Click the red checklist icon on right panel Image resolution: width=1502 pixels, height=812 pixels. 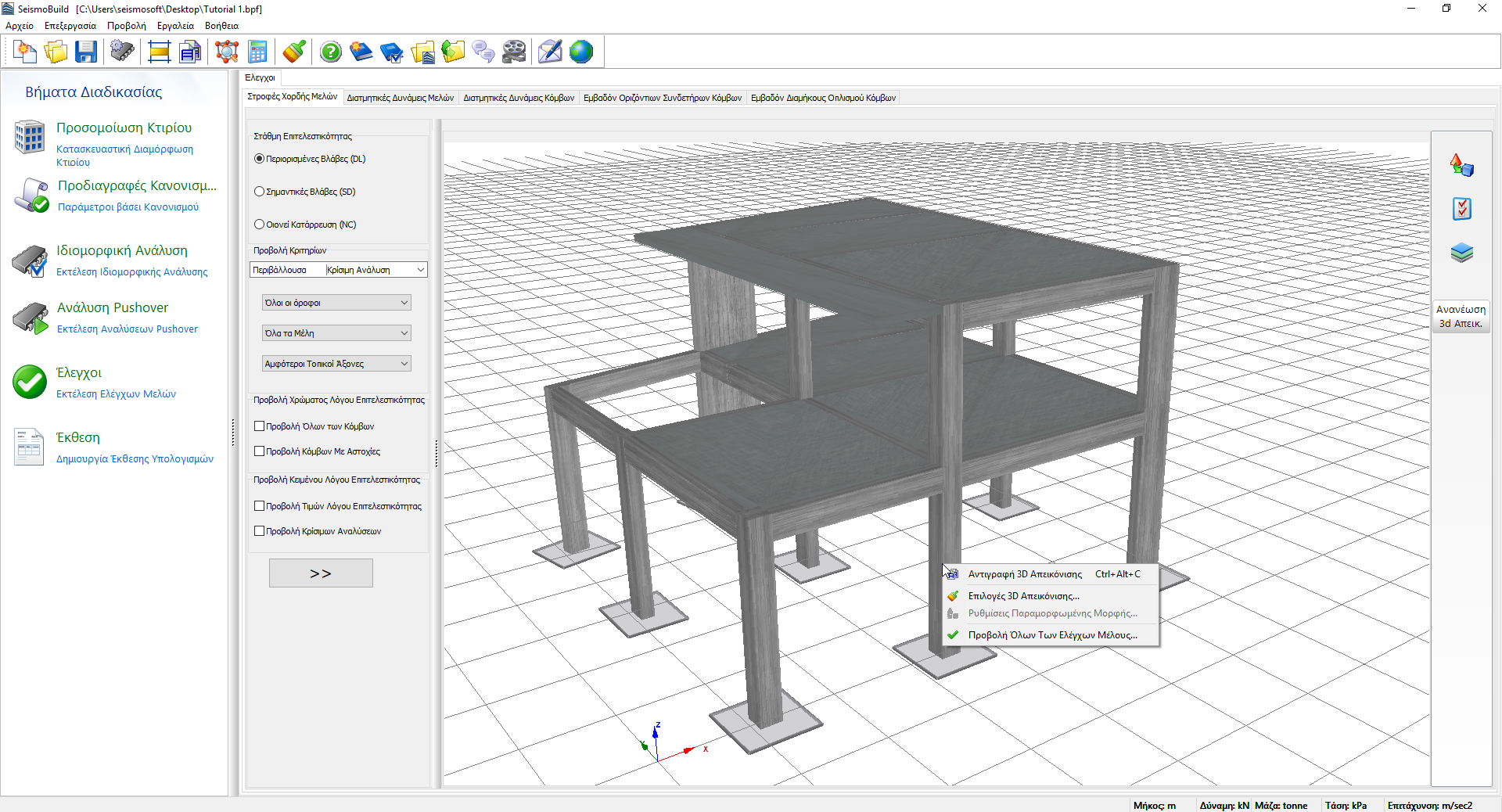click(1461, 209)
